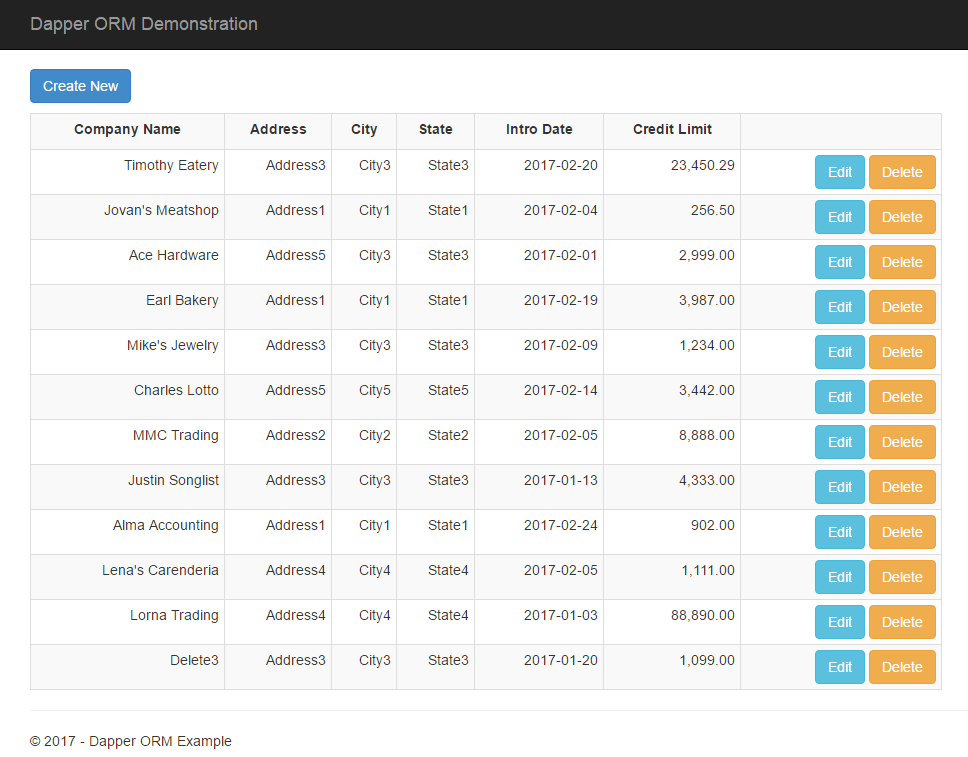Image resolution: width=968 pixels, height=757 pixels.
Task: Click the Intro Date column header
Action: pyautogui.click(x=539, y=130)
